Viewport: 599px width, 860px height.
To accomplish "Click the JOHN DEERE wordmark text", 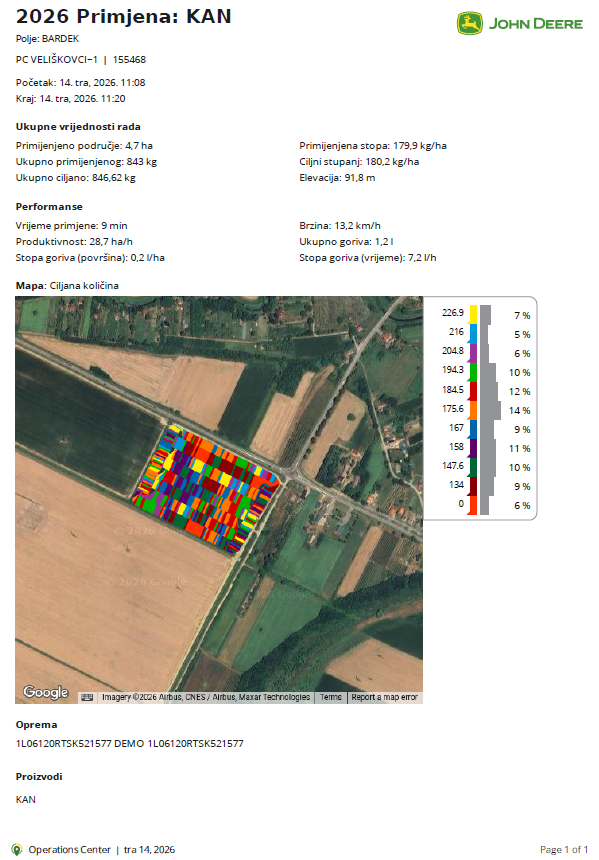I will (x=536, y=24).
